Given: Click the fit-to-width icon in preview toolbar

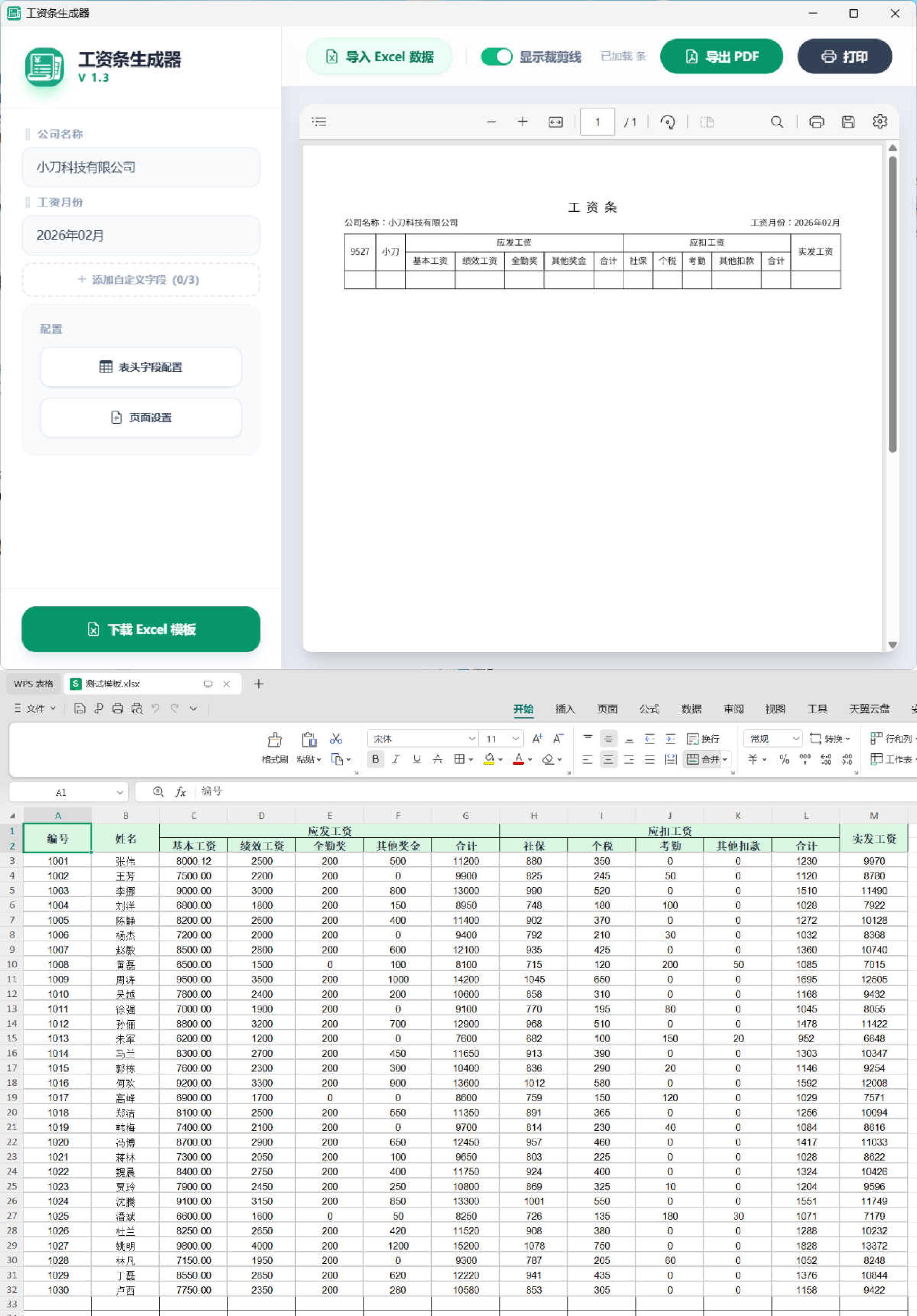Looking at the screenshot, I should 555,122.
